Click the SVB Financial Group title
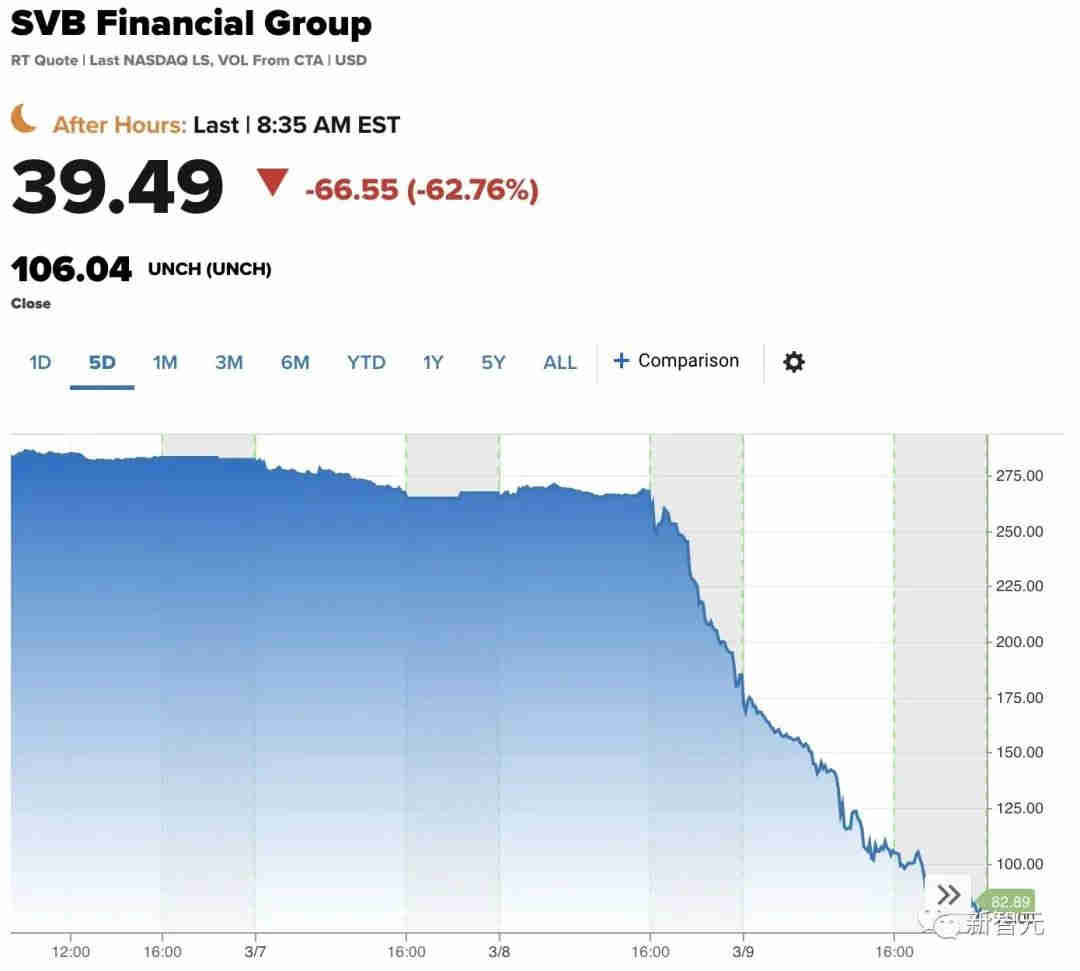 191,24
